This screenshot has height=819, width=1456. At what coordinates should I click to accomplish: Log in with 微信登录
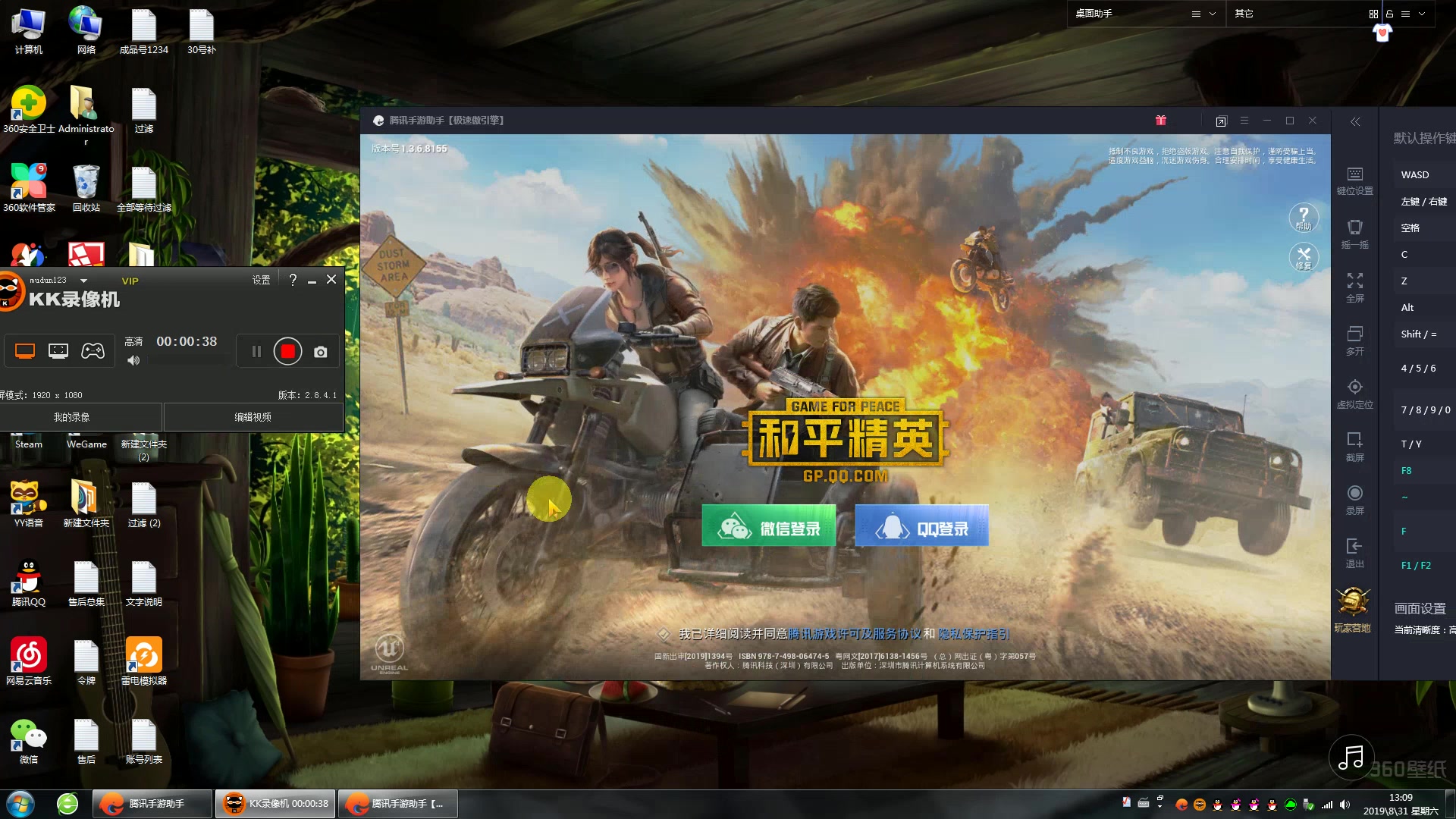768,526
